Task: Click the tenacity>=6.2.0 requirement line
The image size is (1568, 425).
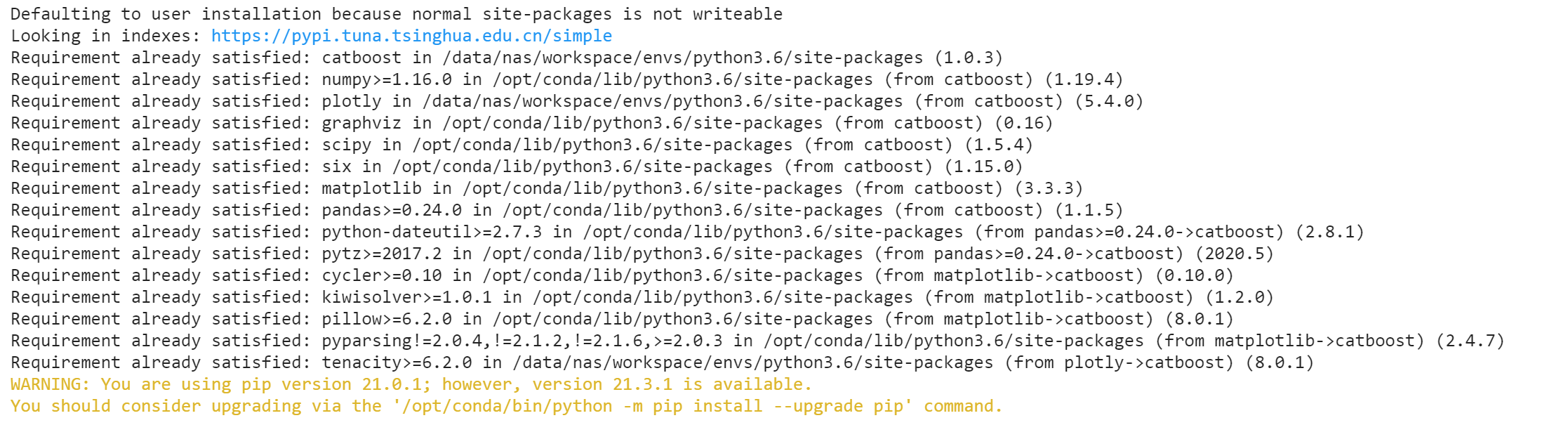Action: (x=662, y=362)
